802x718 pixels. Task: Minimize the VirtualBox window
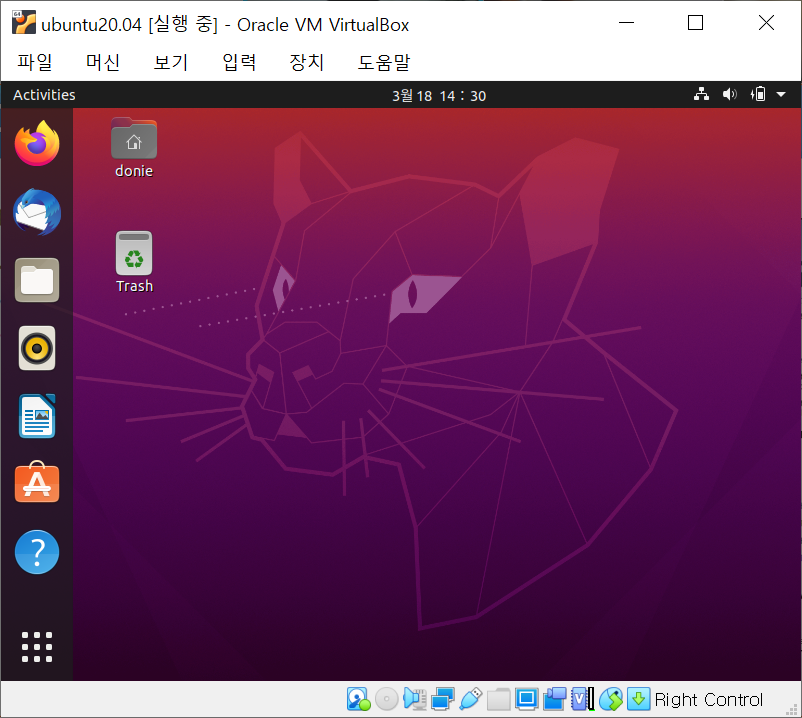(626, 23)
